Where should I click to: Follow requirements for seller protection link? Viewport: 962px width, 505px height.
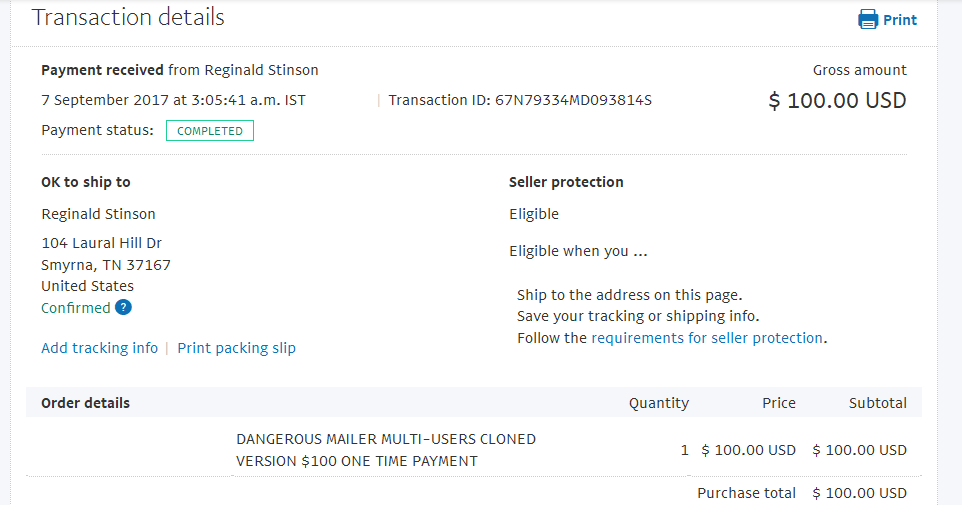pyautogui.click(x=707, y=338)
